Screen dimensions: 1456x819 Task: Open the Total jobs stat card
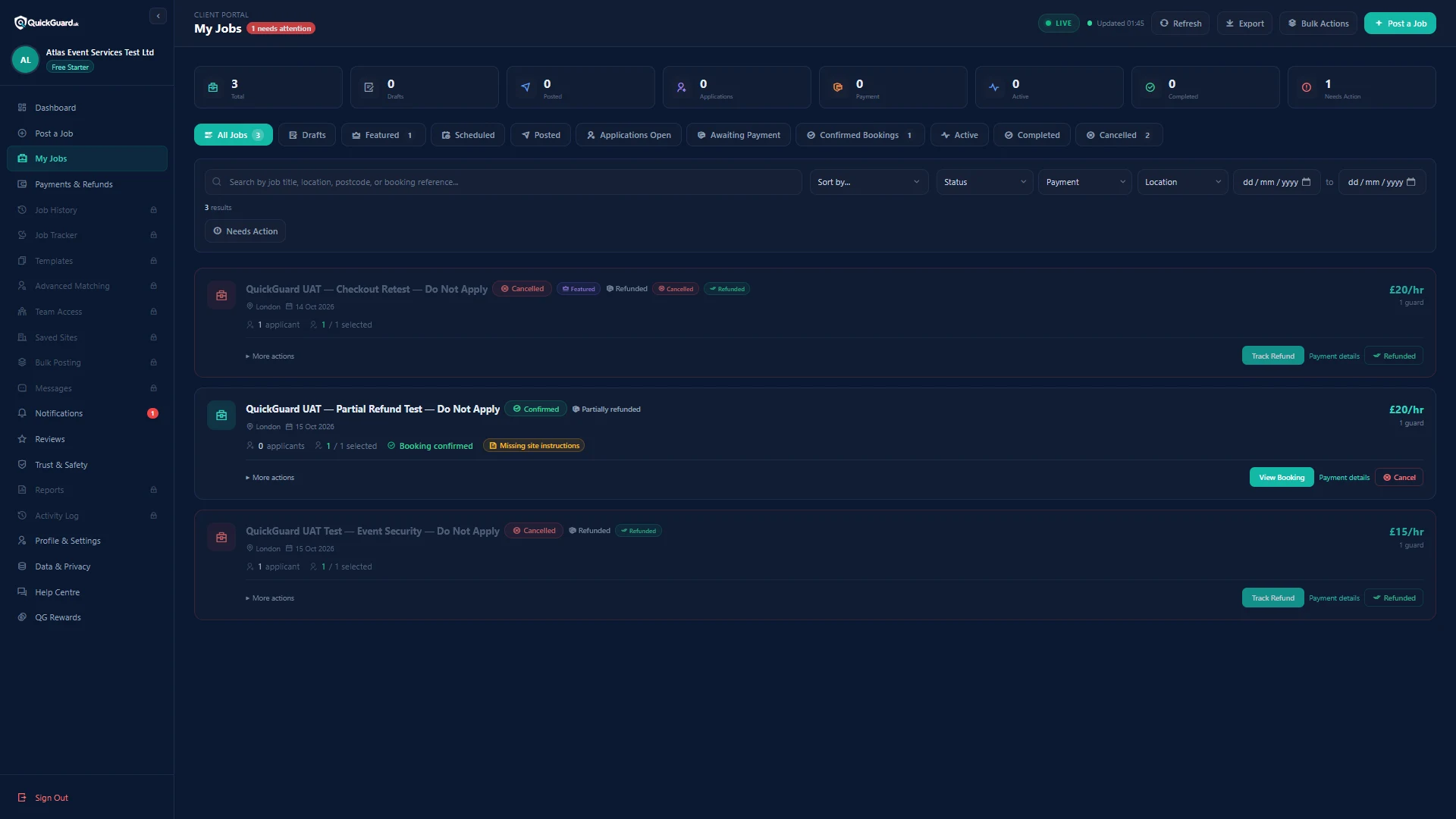[268, 87]
